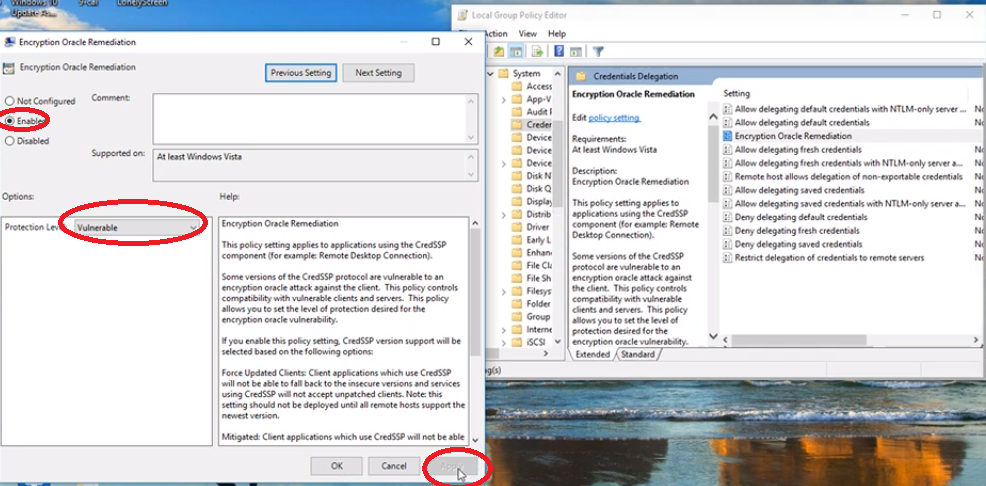Click the Filter funnel icon in toolbar
This screenshot has height=486, width=986.
tap(598, 52)
